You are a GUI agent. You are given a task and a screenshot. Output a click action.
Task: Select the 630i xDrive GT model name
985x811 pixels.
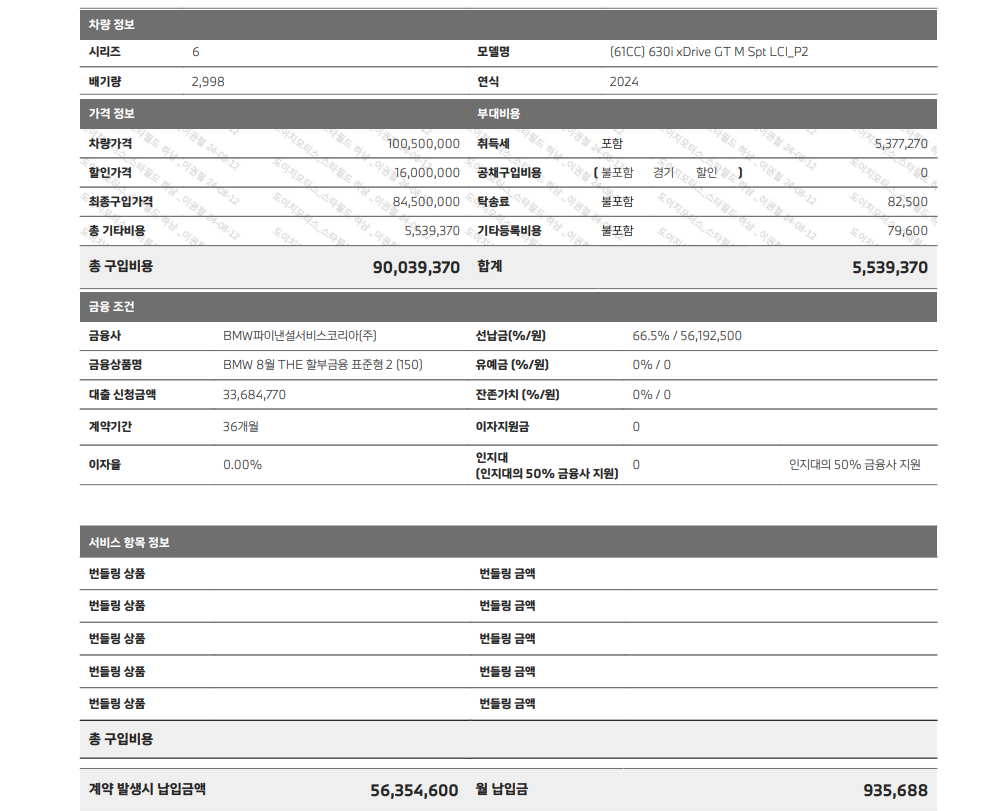[708, 52]
